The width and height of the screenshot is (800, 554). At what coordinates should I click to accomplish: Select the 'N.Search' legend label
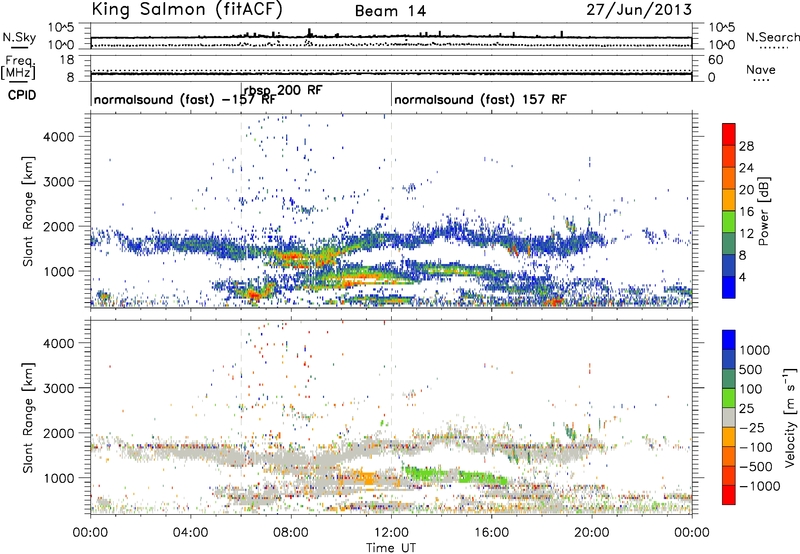(773, 37)
